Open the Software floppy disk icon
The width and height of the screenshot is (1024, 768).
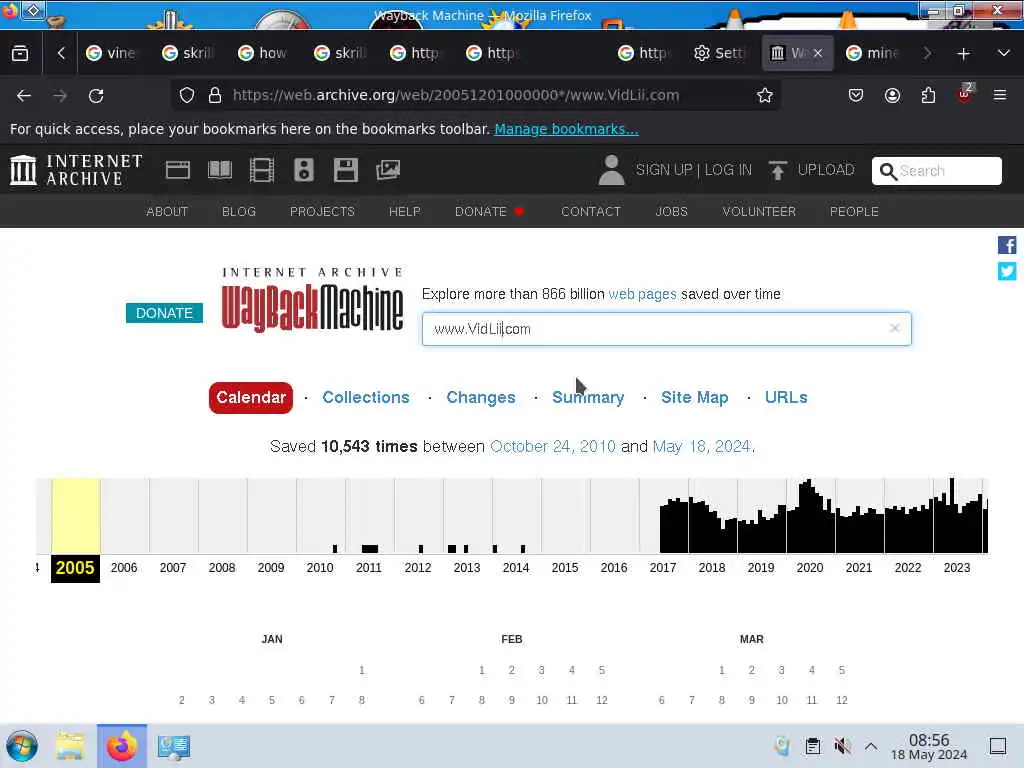tap(345, 170)
